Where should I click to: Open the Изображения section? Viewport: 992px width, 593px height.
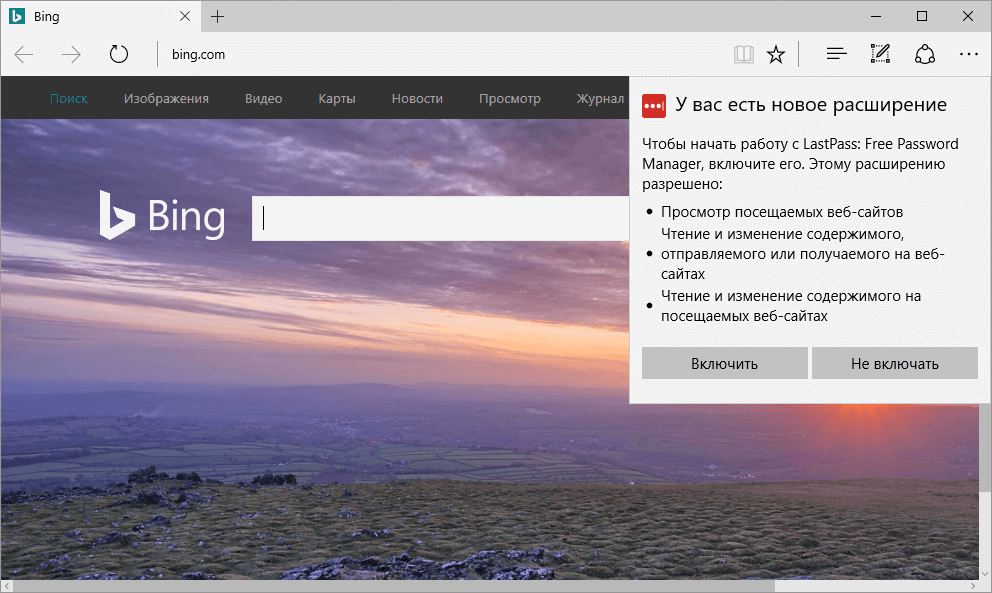point(165,98)
